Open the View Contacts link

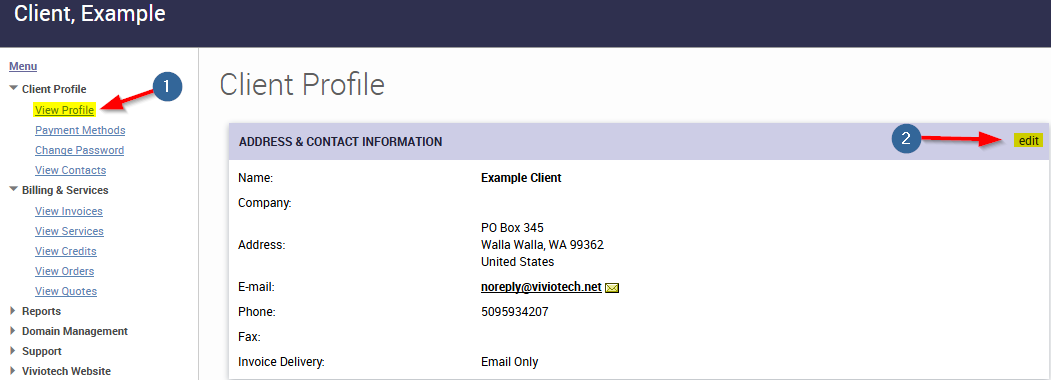click(x=70, y=170)
